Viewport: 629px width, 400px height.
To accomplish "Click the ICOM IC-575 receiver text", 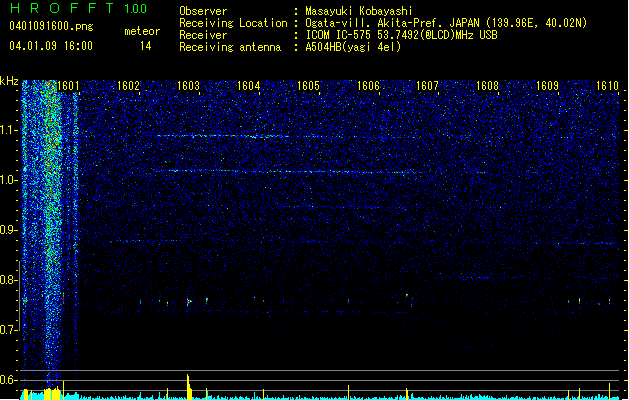I will (401, 35).
